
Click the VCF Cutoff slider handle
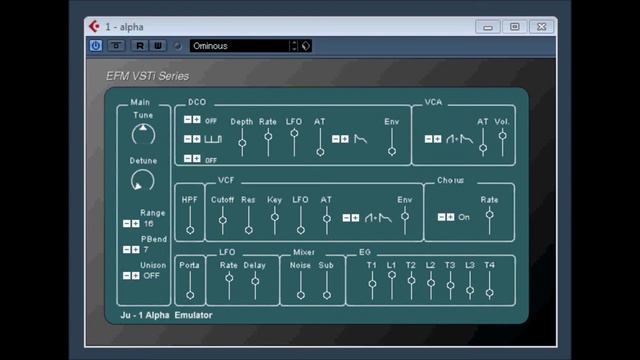[222, 220]
